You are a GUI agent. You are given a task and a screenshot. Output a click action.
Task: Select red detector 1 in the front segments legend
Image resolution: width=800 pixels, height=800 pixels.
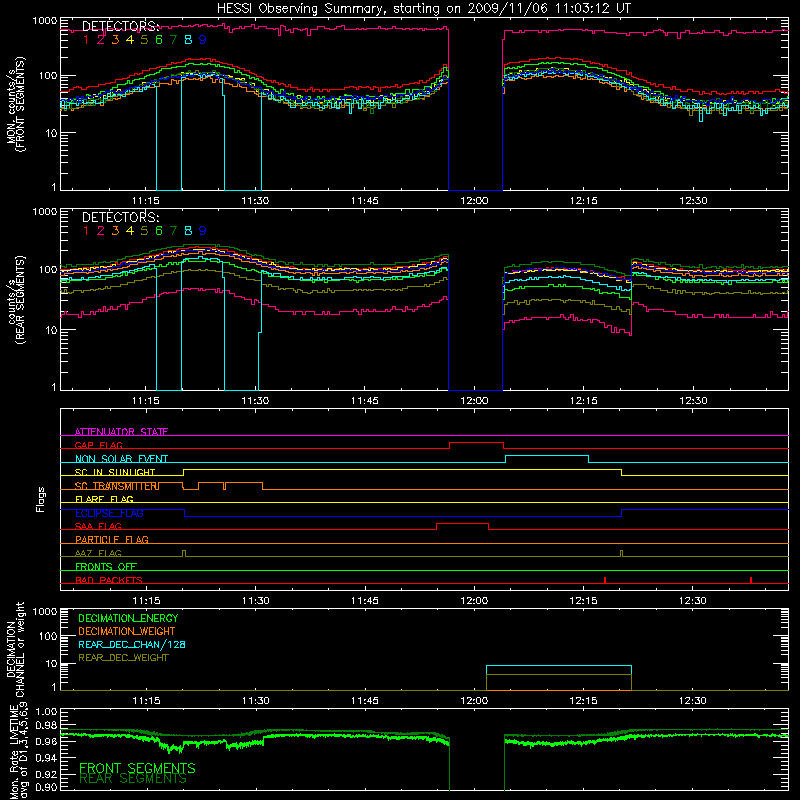tap(86, 40)
